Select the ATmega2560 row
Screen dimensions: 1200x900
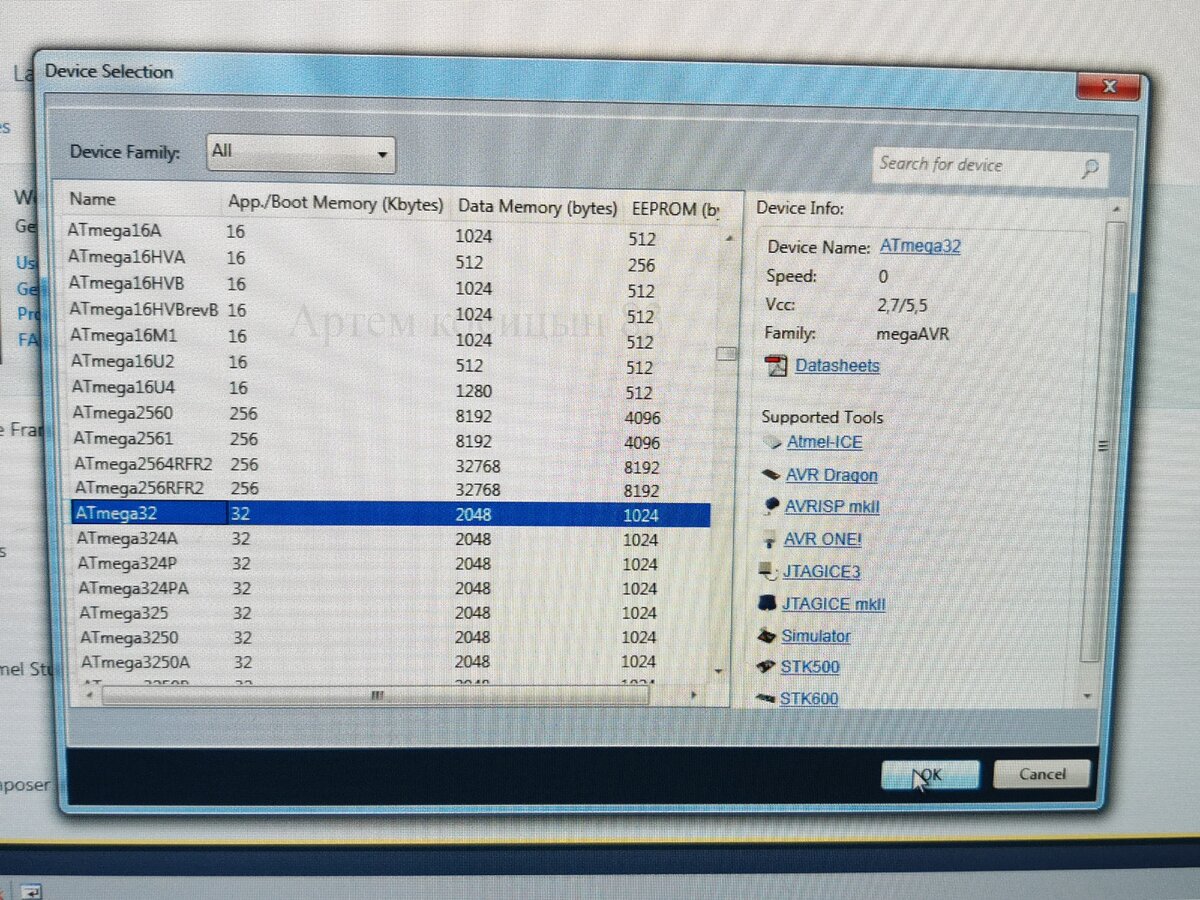pos(389,414)
